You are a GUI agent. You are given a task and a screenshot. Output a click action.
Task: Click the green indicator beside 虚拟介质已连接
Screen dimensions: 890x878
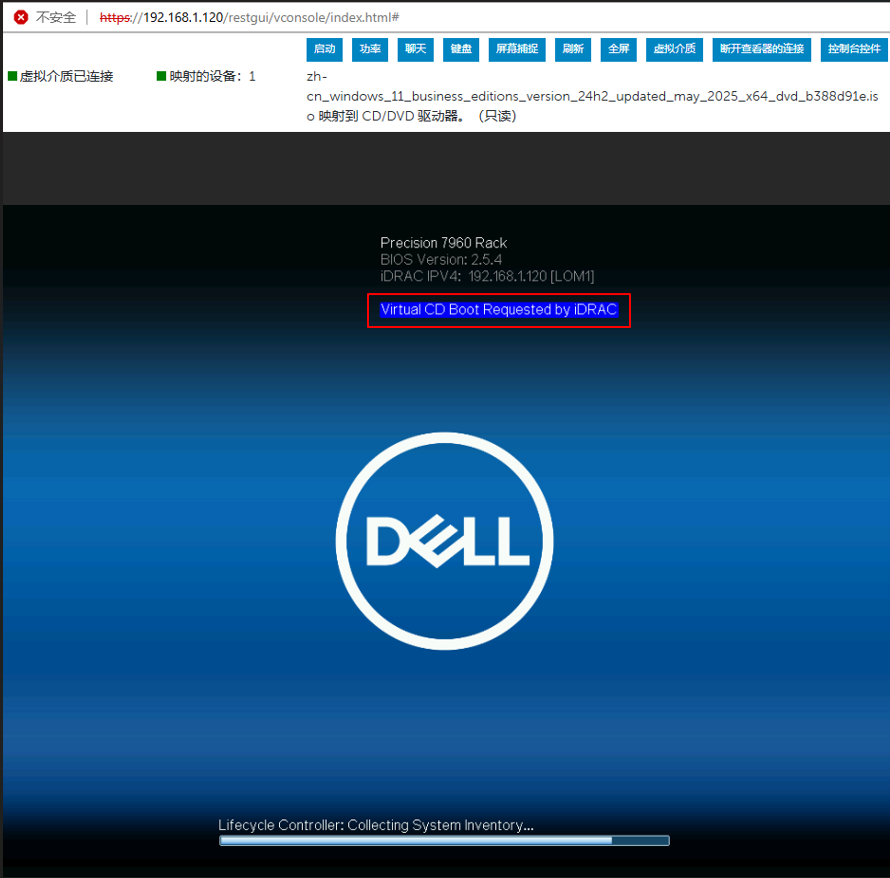12,76
